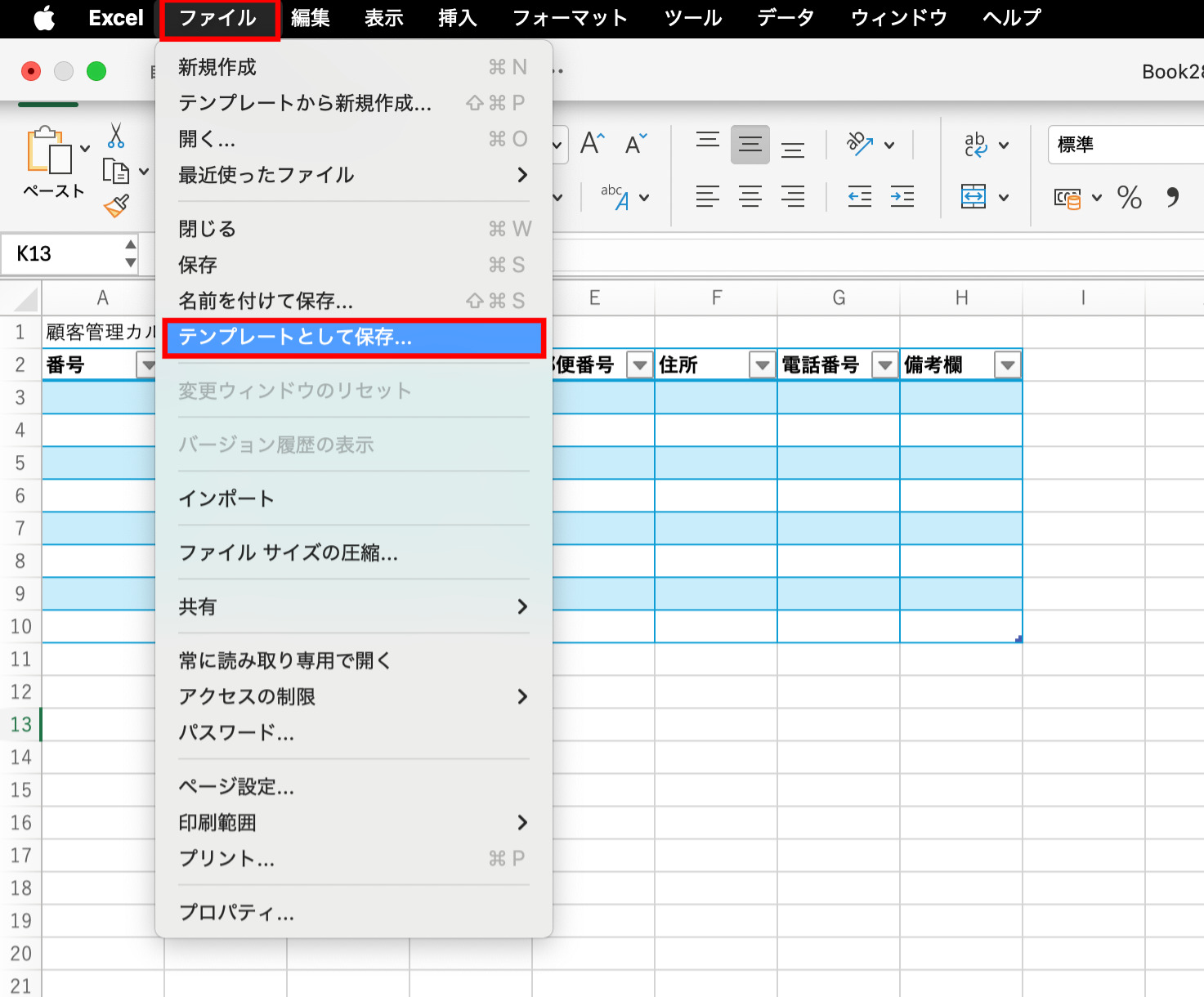Click the Increase Indent icon
This screenshot has height=997, width=1204.
[902, 197]
